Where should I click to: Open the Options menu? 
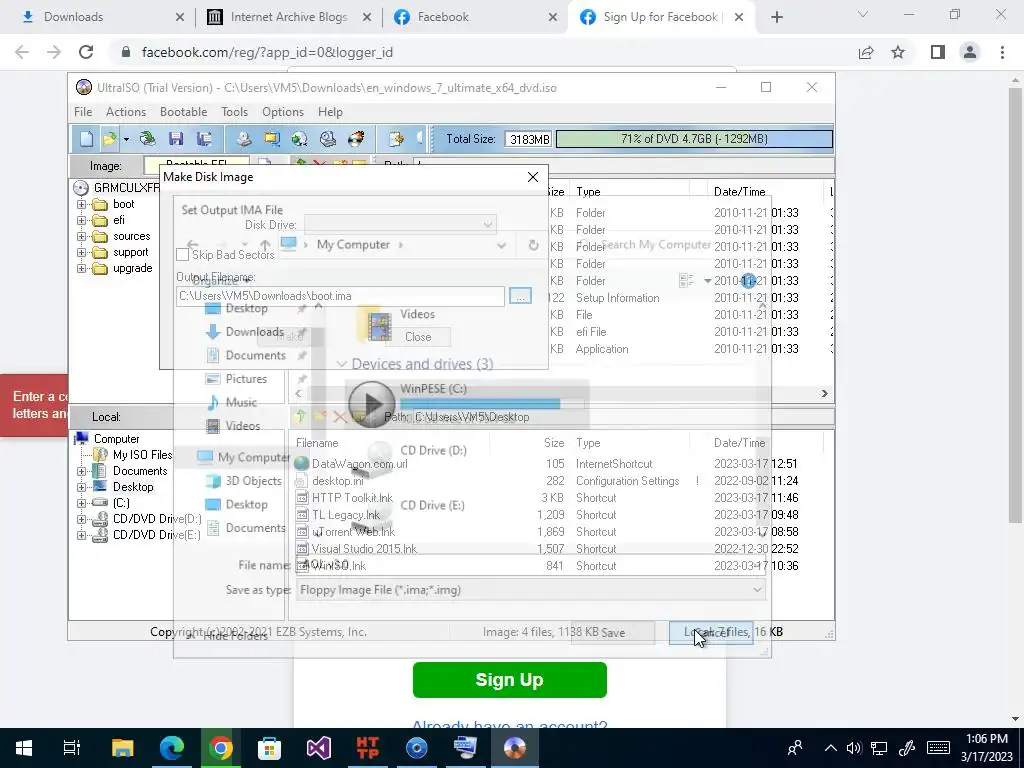click(x=283, y=112)
